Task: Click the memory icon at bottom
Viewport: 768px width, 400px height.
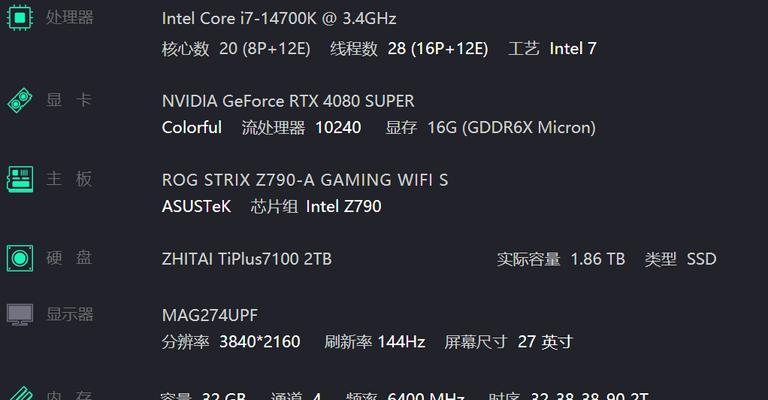Action: [20, 394]
